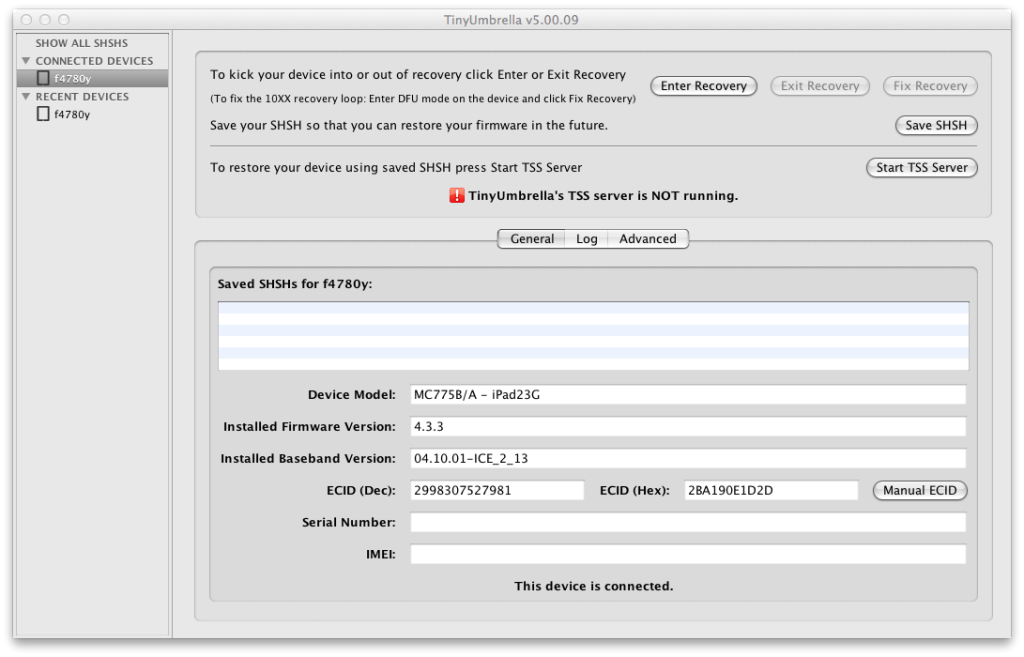
Task: Click the Saved SHSHs list box
Action: tap(593, 336)
